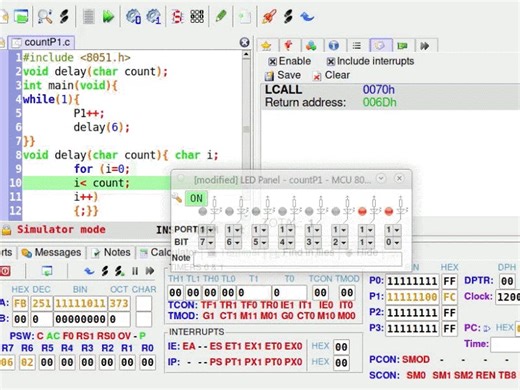
Task: Open the star bookmarks tab in right panel
Action: click(x=266, y=45)
